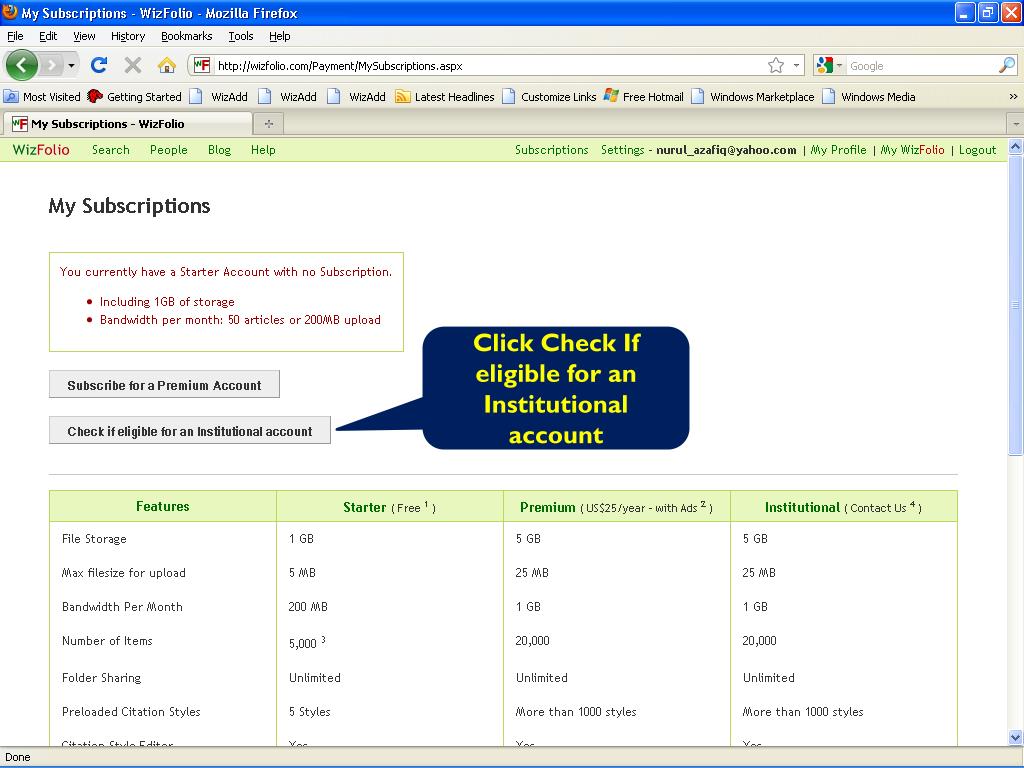The height and width of the screenshot is (768, 1024).
Task: Open the My Profile link
Action: click(x=838, y=150)
